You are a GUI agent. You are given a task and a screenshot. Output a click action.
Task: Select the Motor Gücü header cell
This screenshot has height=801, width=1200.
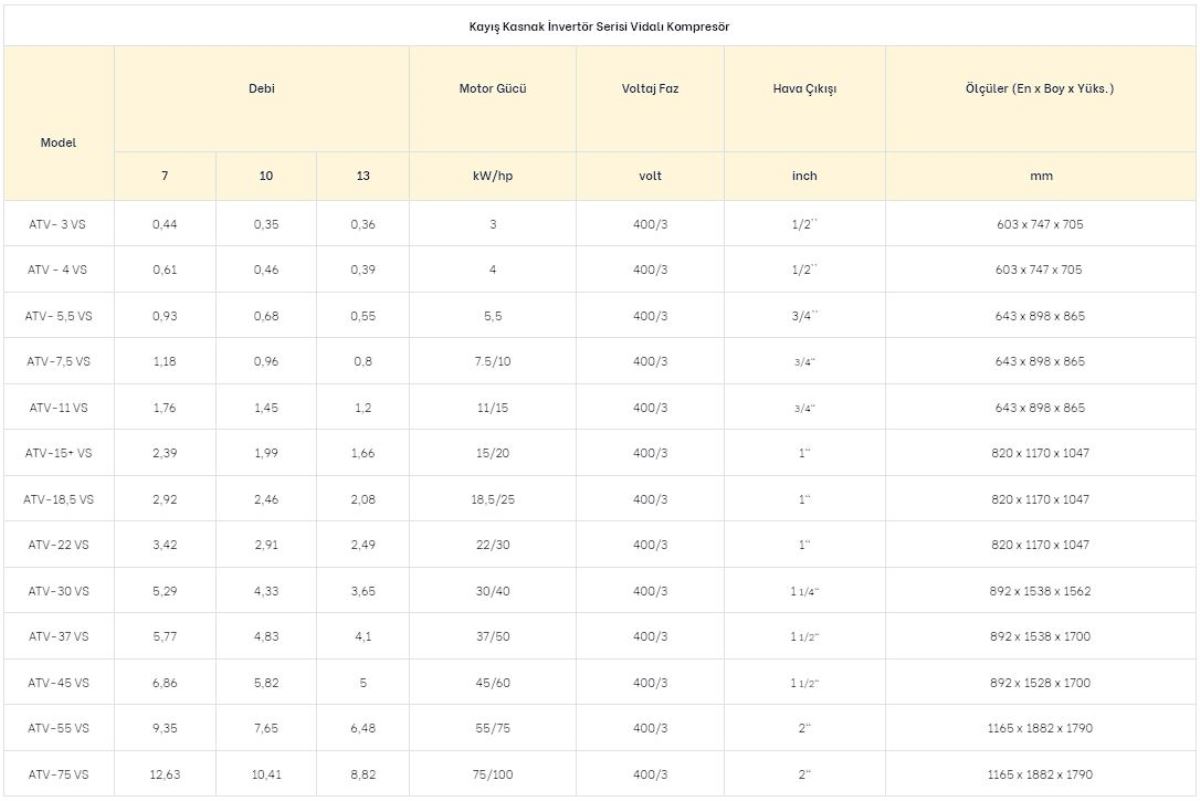coord(492,88)
